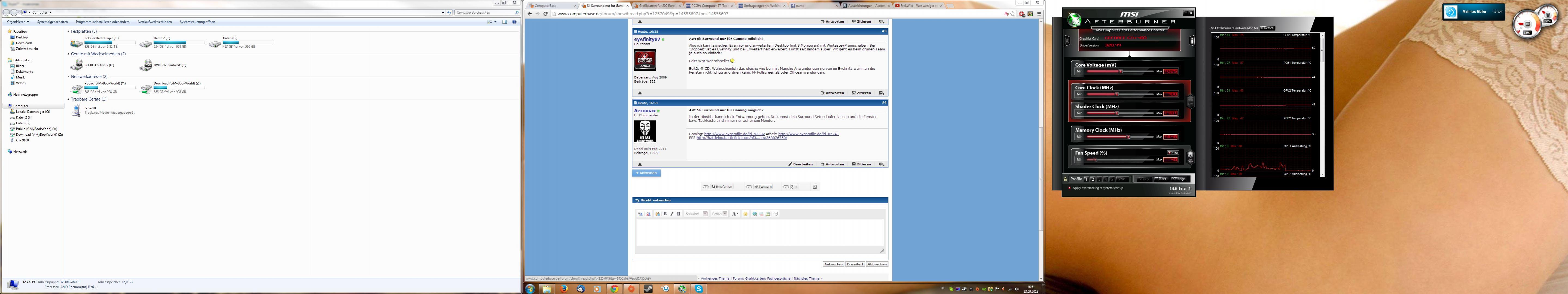The height and width of the screenshot is (294, 1568).
Task: Open the Chrome menu icon
Action: [x=1039, y=14]
